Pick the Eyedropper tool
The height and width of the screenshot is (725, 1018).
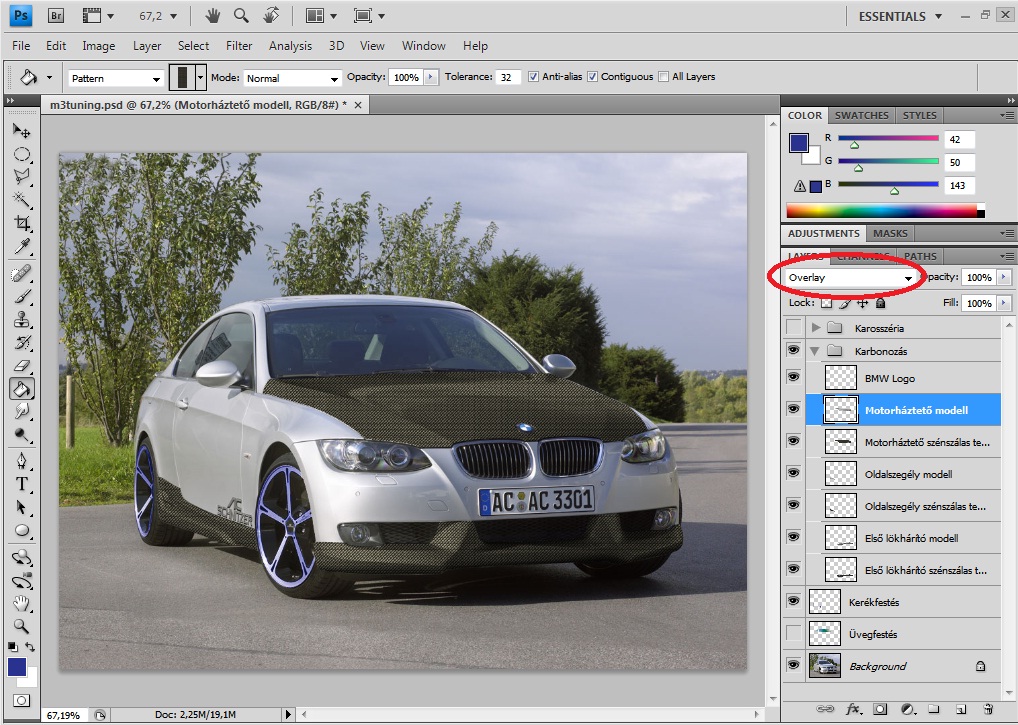coord(21,247)
